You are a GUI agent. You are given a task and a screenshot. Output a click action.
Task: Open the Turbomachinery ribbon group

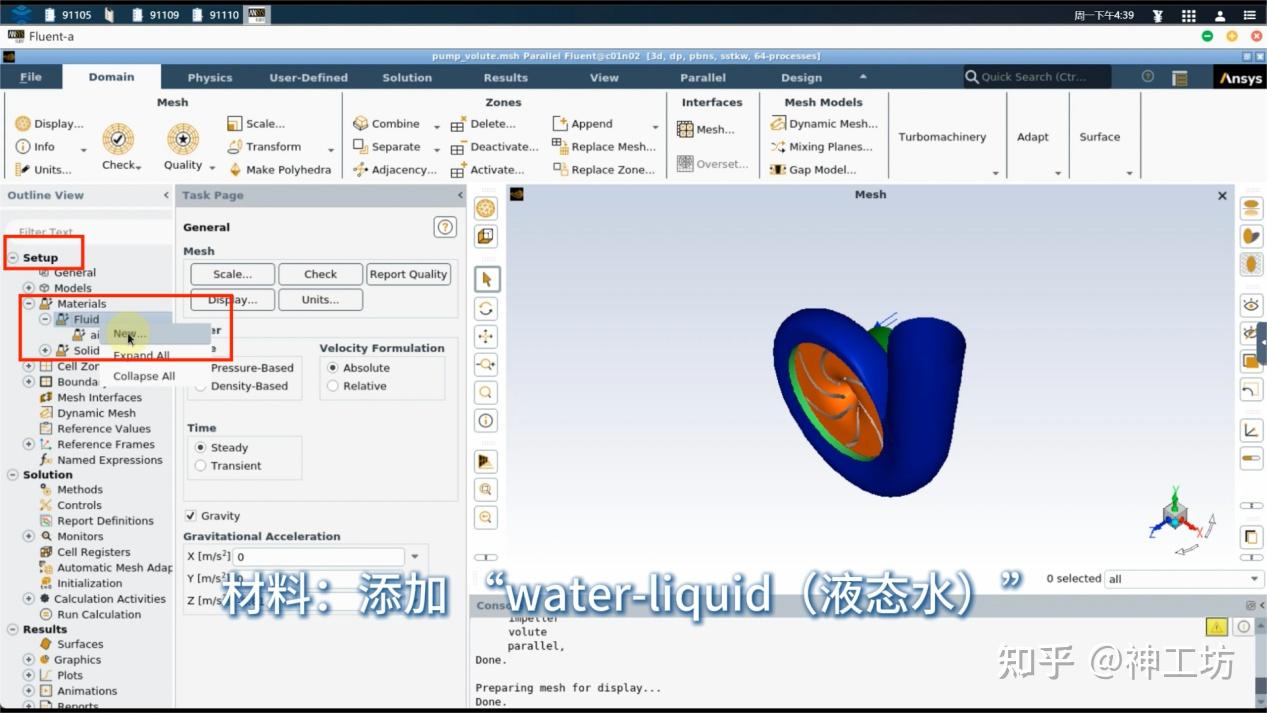point(942,137)
